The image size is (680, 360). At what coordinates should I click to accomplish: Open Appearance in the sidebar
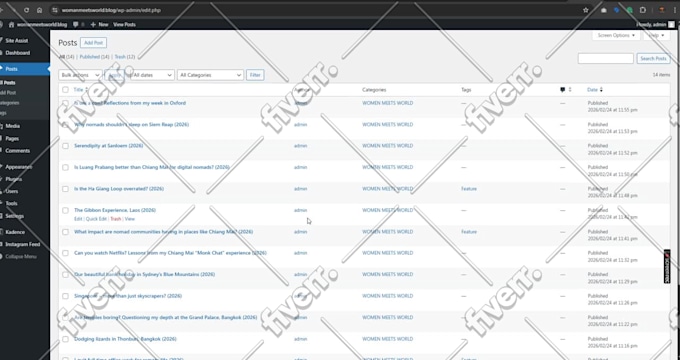click(x=18, y=167)
